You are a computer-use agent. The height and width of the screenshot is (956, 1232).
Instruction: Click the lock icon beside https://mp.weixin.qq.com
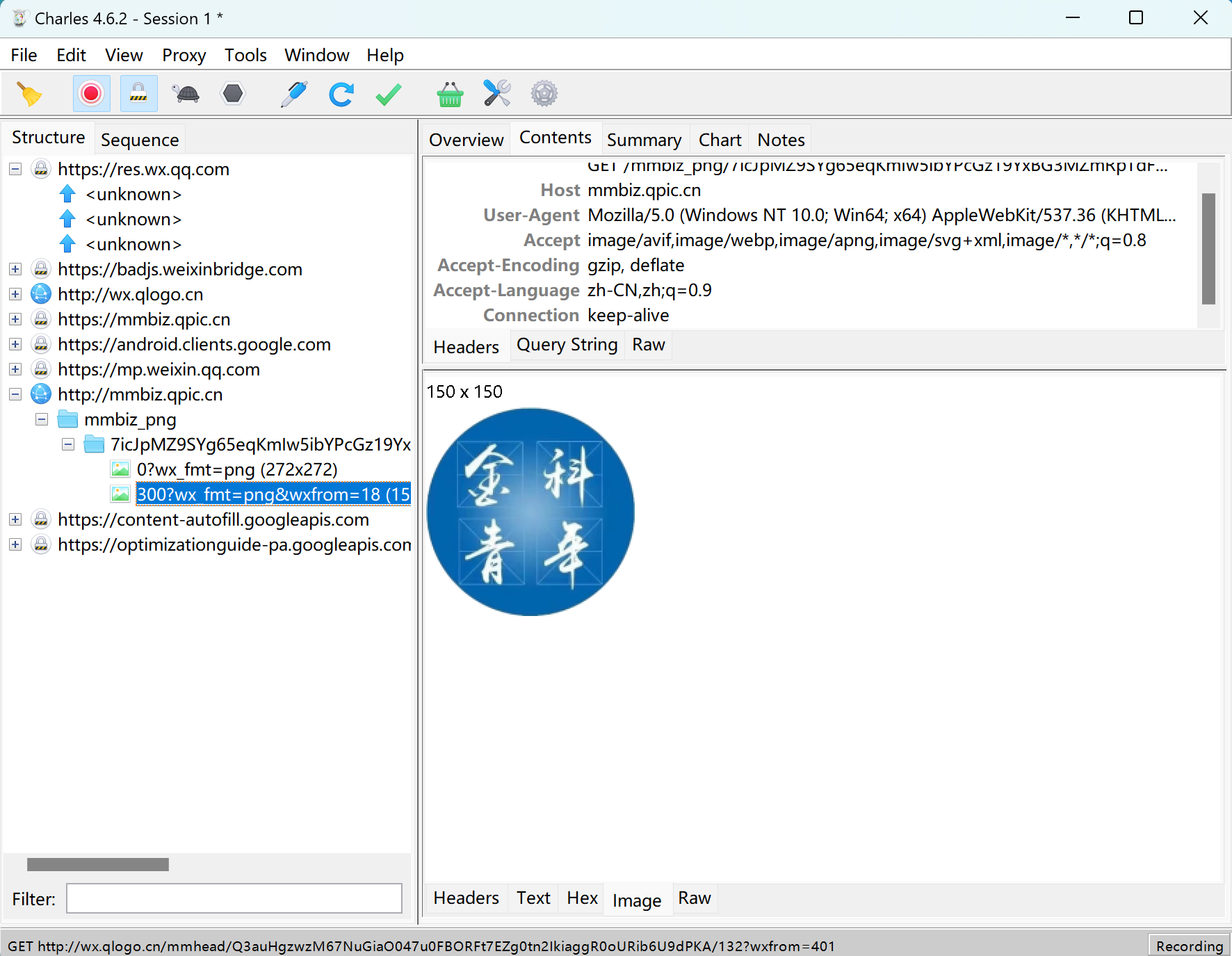pyautogui.click(x=41, y=369)
